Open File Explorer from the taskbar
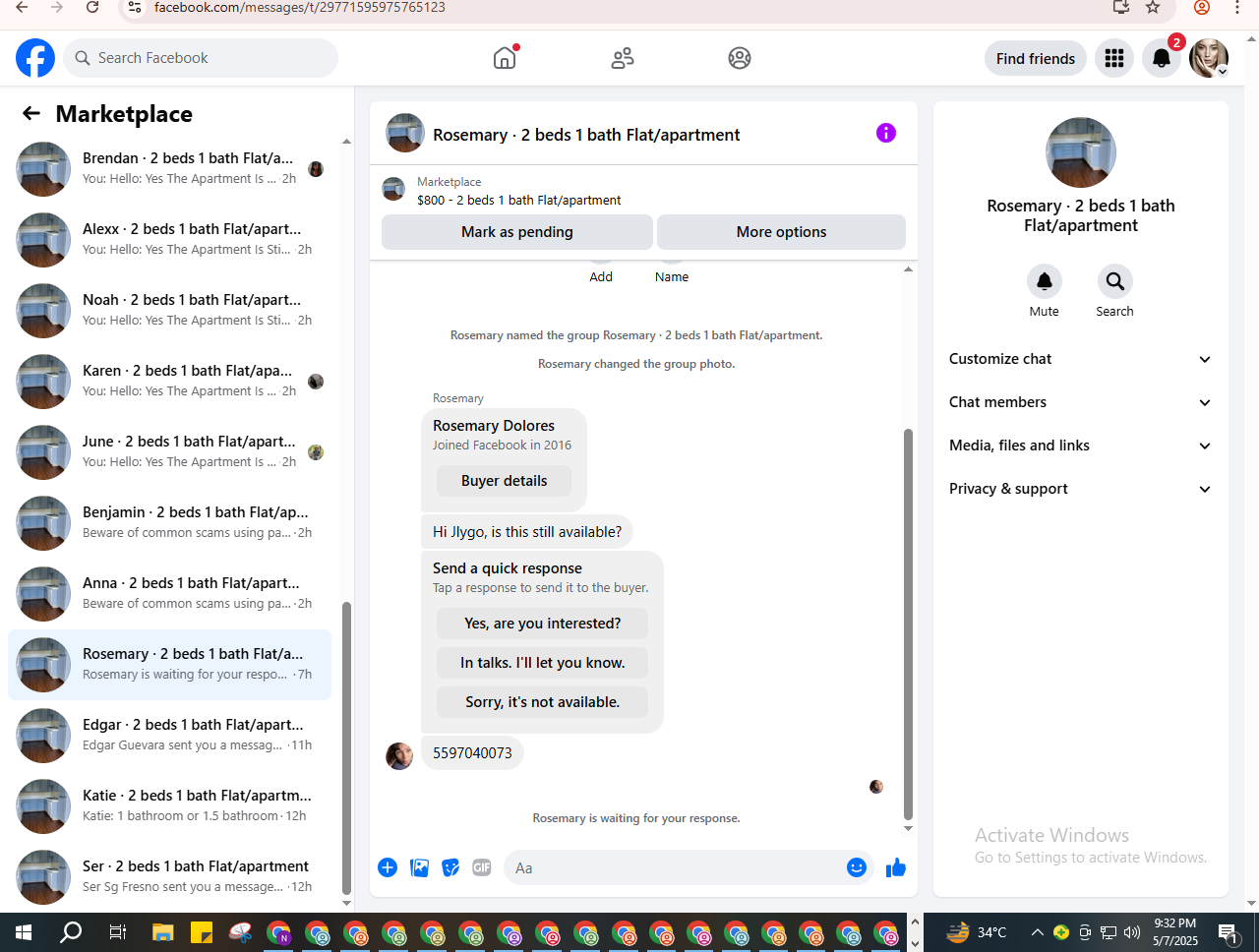The width and height of the screenshot is (1259, 952). point(162,932)
